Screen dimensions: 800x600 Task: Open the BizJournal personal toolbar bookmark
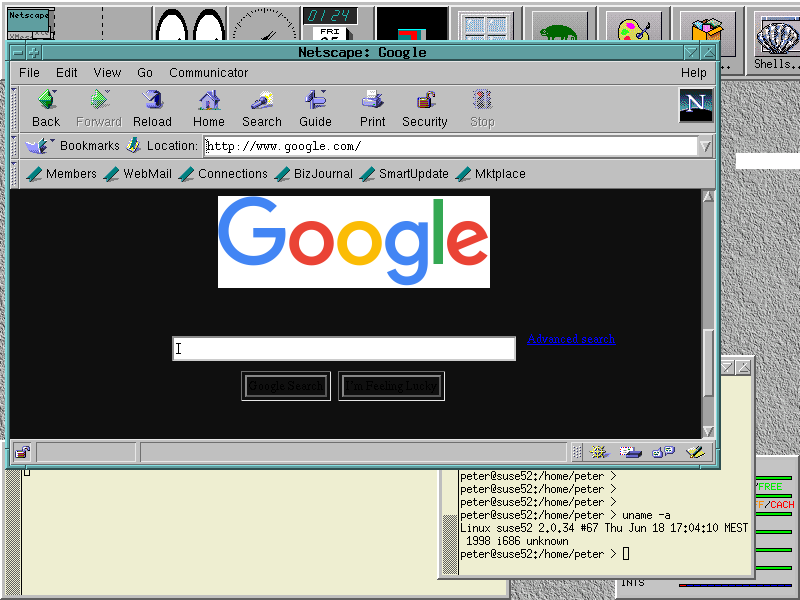314,174
